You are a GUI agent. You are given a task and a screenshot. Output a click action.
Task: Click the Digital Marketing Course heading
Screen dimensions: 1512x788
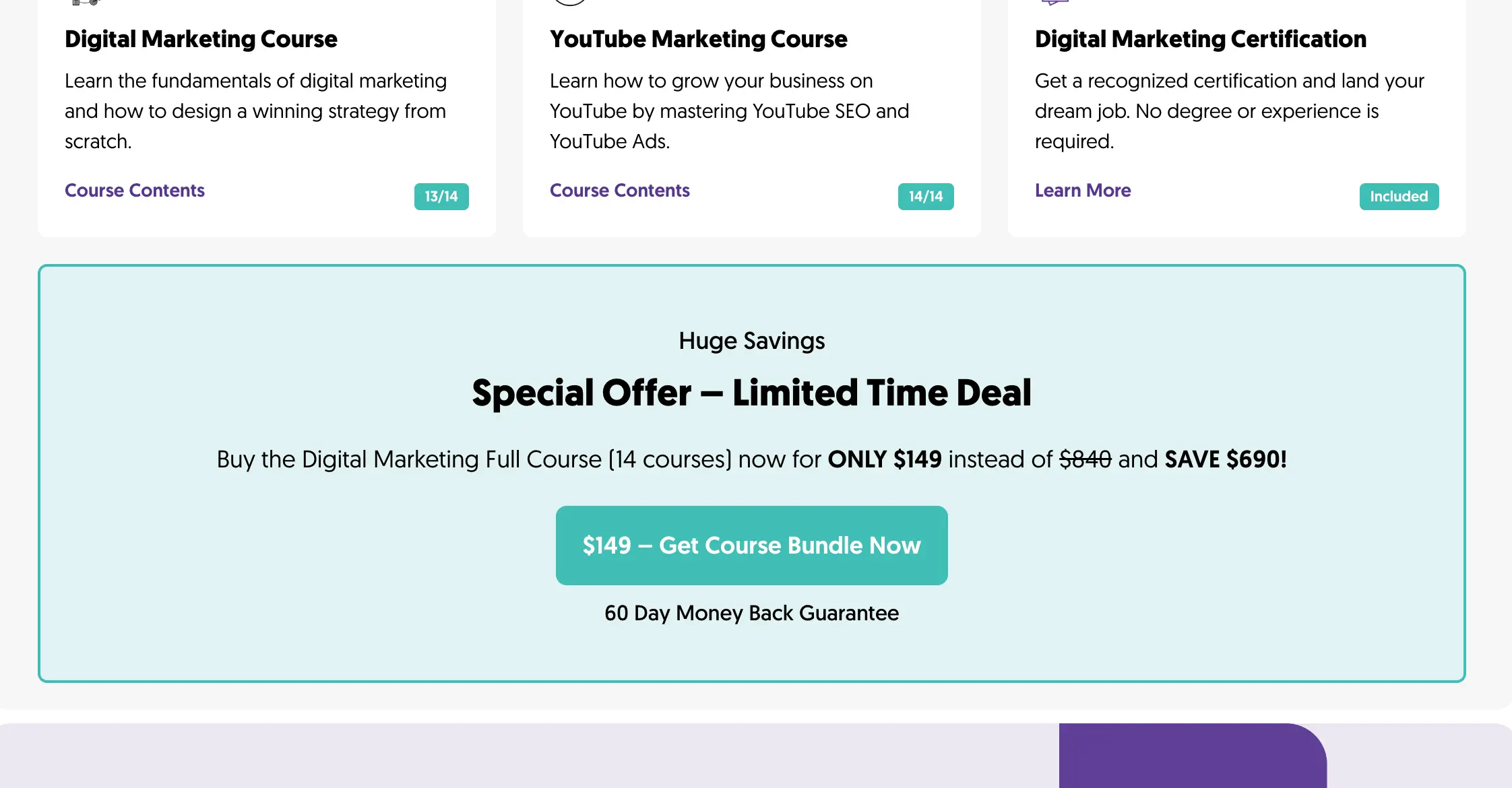pos(201,39)
